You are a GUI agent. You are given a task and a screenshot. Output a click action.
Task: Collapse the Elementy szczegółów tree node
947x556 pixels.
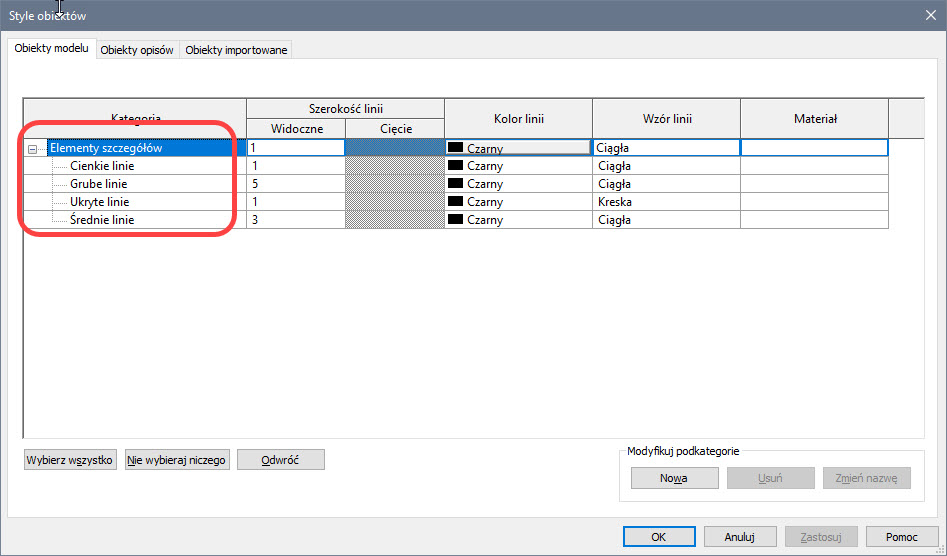(33, 149)
